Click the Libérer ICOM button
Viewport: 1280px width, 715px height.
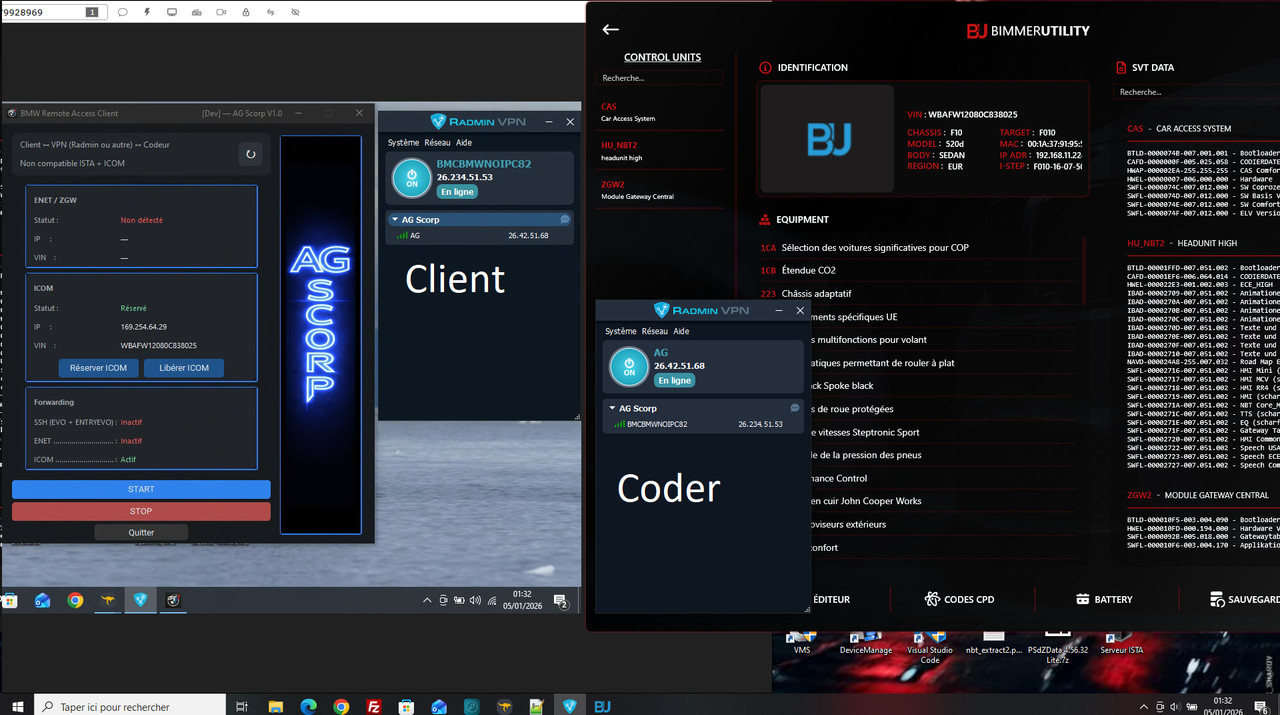pyautogui.click(x=184, y=368)
